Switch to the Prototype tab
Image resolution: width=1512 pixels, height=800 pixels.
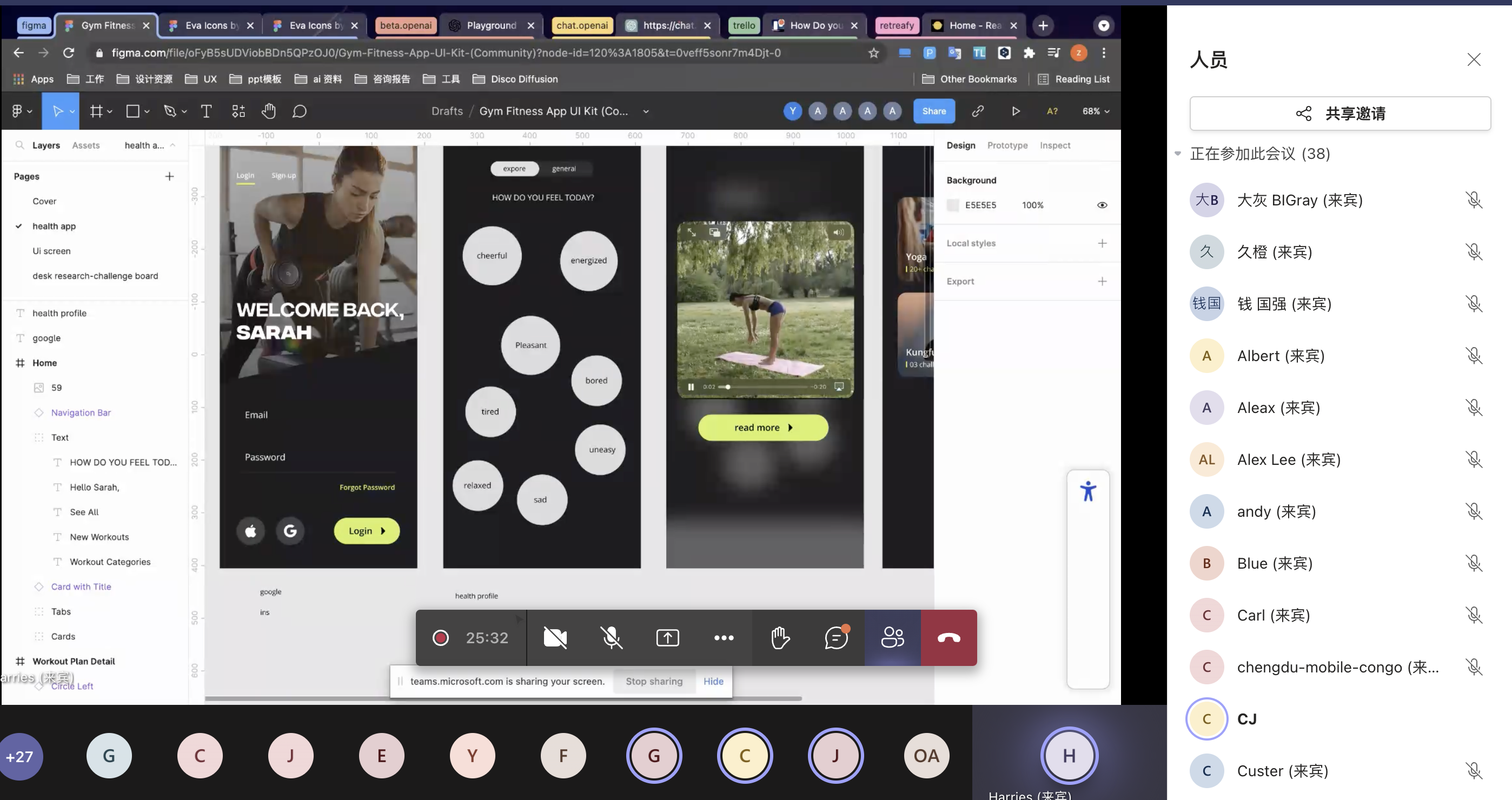coord(1007,145)
